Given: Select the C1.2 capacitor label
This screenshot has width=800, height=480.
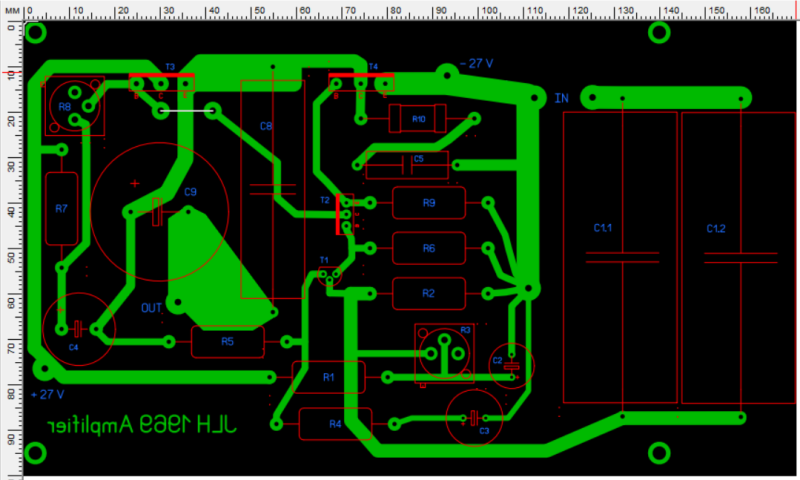Looking at the screenshot, I should 716,229.
